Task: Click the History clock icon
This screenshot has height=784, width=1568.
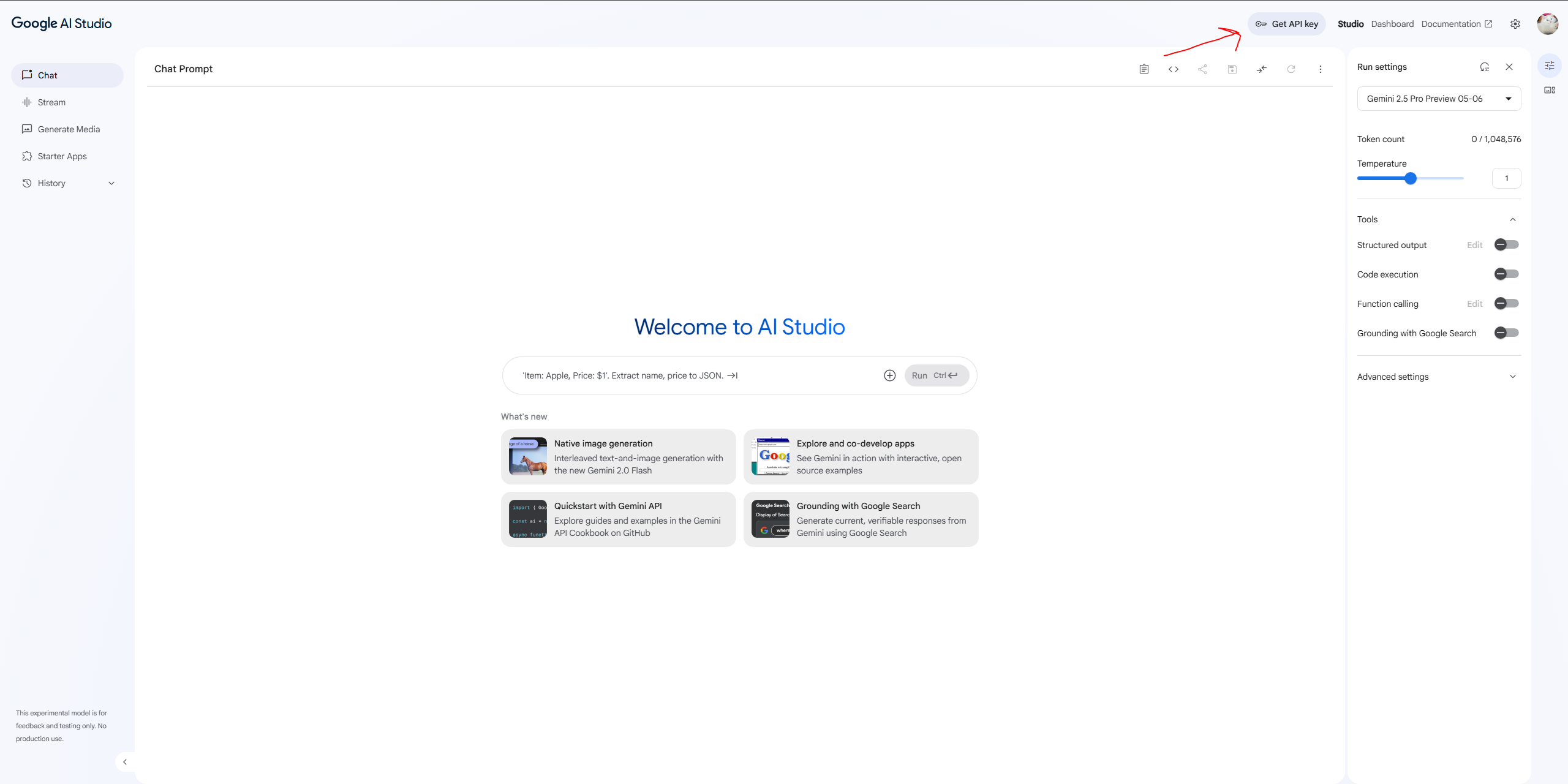Action: coord(27,183)
